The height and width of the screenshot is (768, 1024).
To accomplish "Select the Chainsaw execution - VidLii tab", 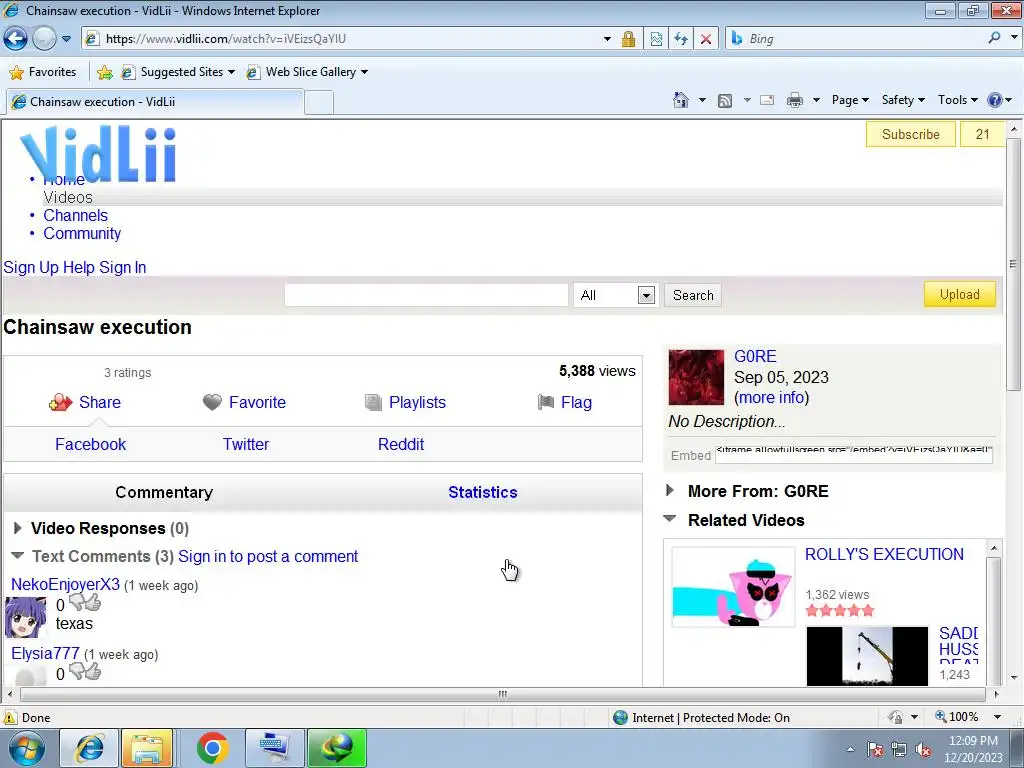I will coord(155,102).
